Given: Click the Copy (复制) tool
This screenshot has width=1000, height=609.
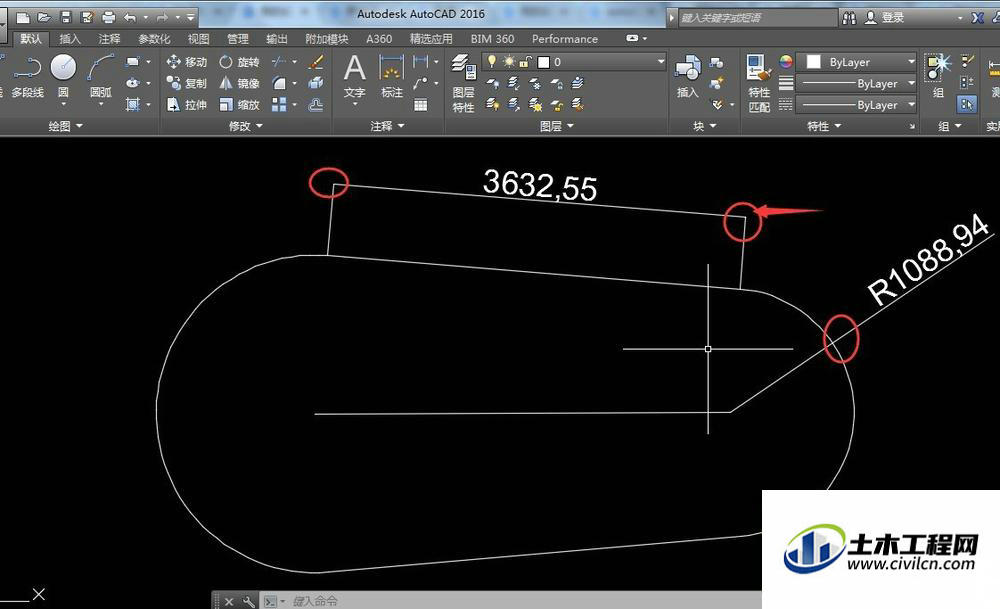Looking at the screenshot, I should 187,83.
